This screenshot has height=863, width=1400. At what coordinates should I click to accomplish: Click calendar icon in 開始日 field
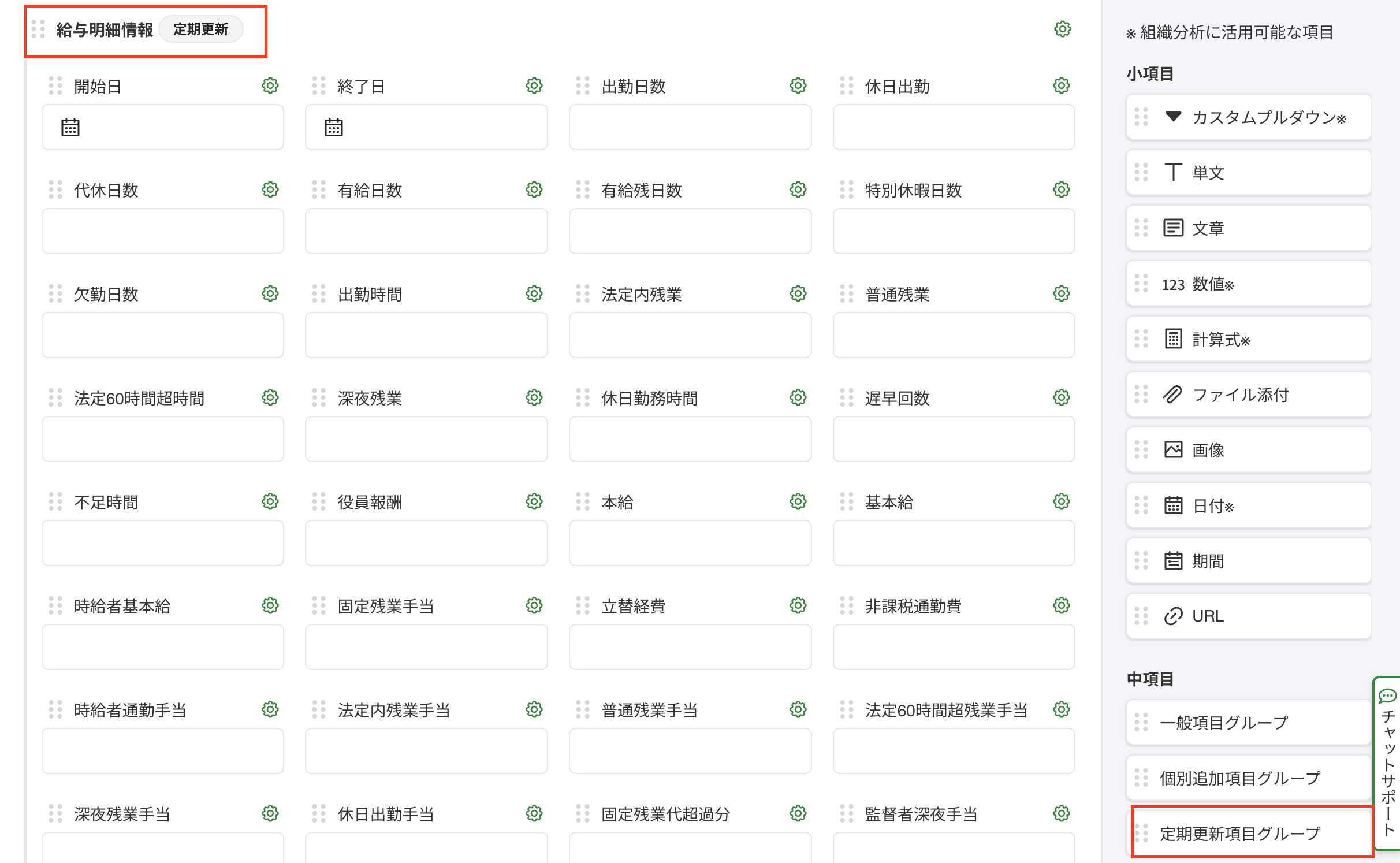70,127
